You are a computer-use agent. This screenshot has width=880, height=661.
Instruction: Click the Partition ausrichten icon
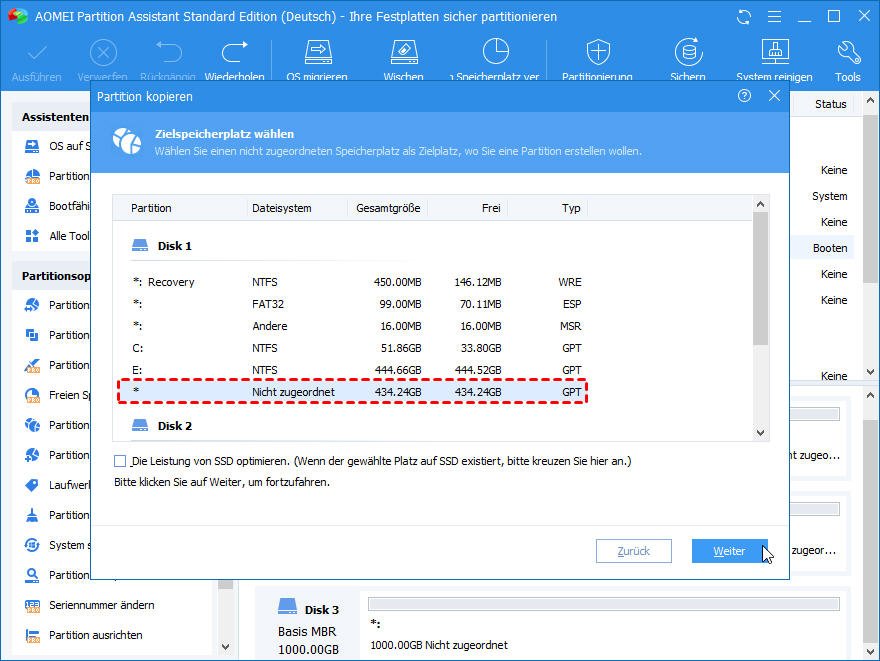pos(32,635)
